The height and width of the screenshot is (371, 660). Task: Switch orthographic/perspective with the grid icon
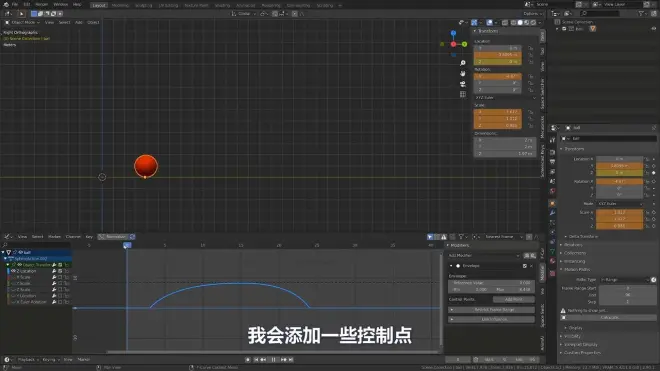click(463, 94)
